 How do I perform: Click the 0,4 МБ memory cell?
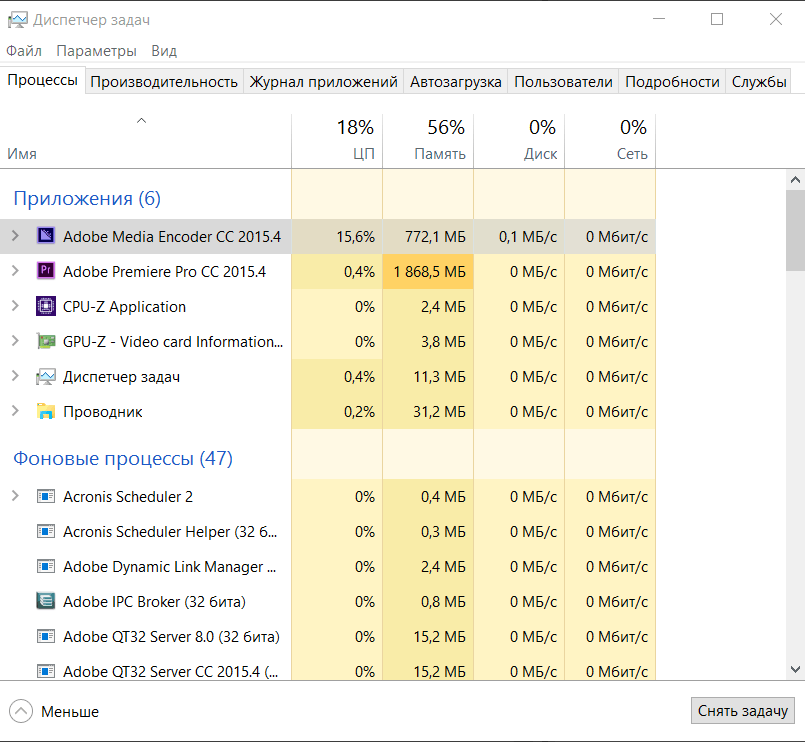point(428,497)
